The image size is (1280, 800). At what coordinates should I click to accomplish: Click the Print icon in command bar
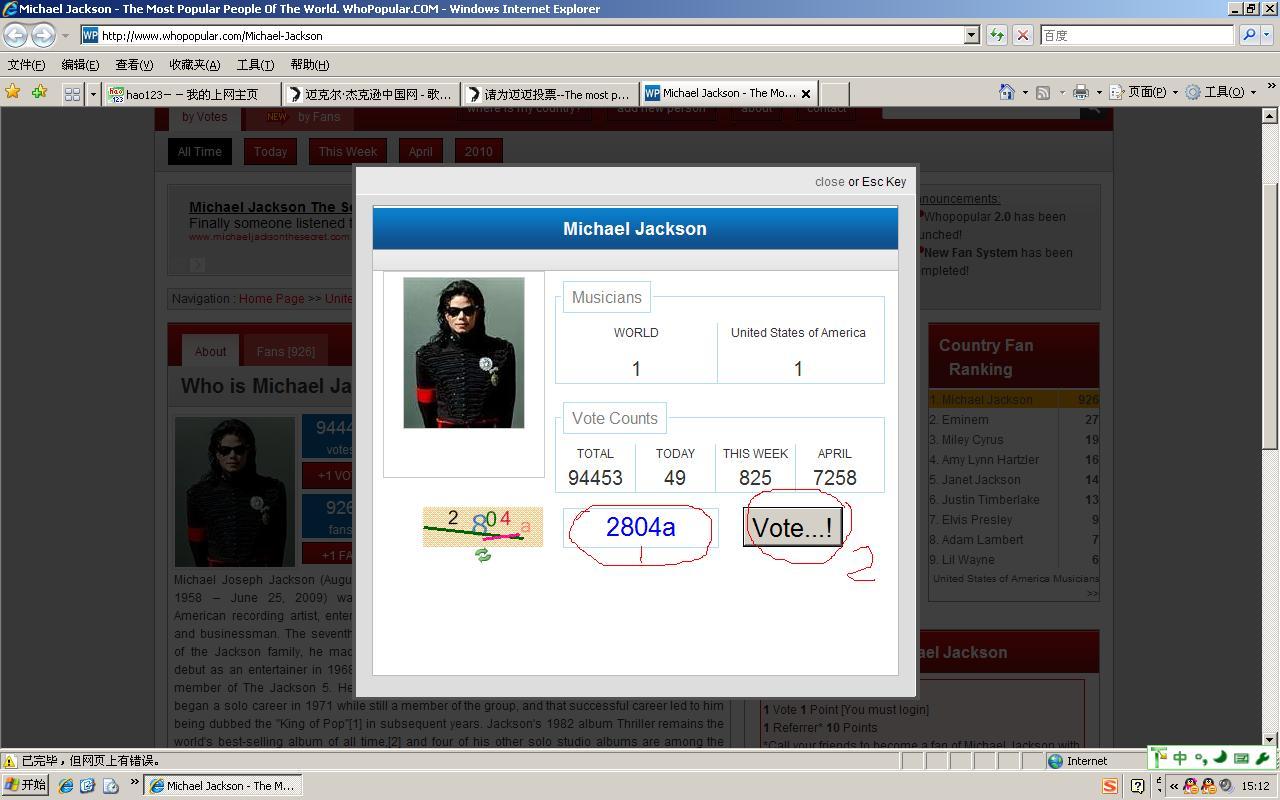point(1080,93)
